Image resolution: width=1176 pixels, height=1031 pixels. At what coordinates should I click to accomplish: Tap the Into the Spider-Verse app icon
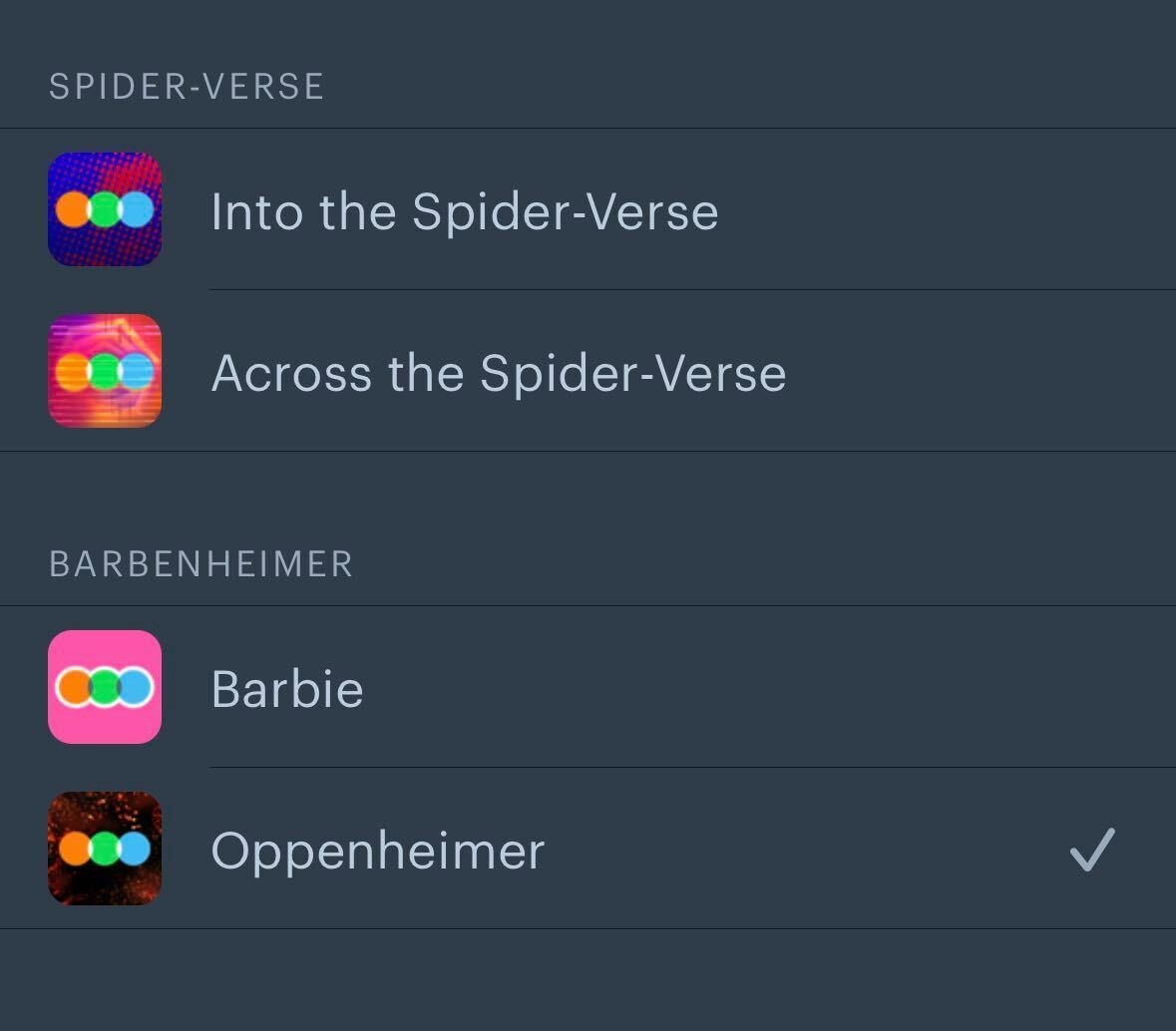[105, 209]
